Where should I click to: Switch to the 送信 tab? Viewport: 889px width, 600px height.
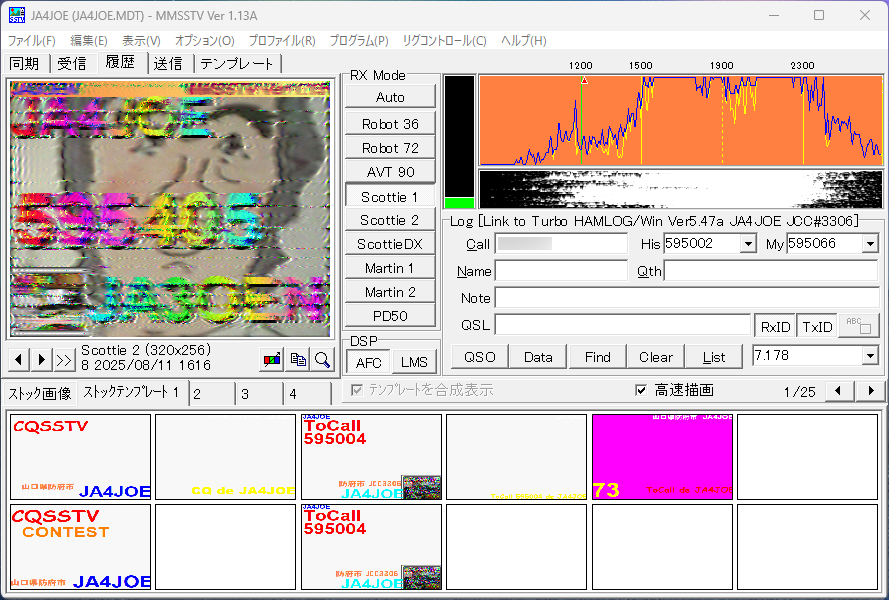[x=168, y=64]
